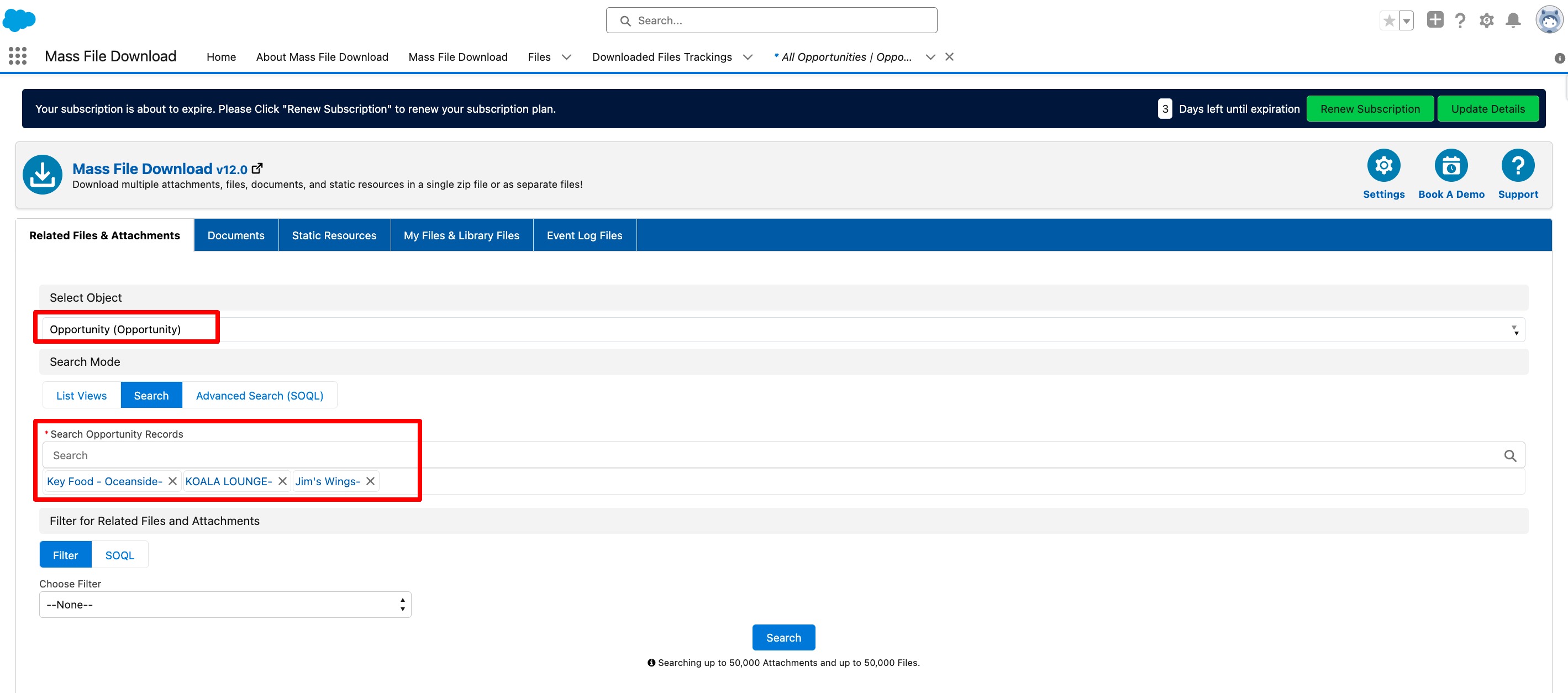Switch search mode to List Views

pyautogui.click(x=81, y=395)
